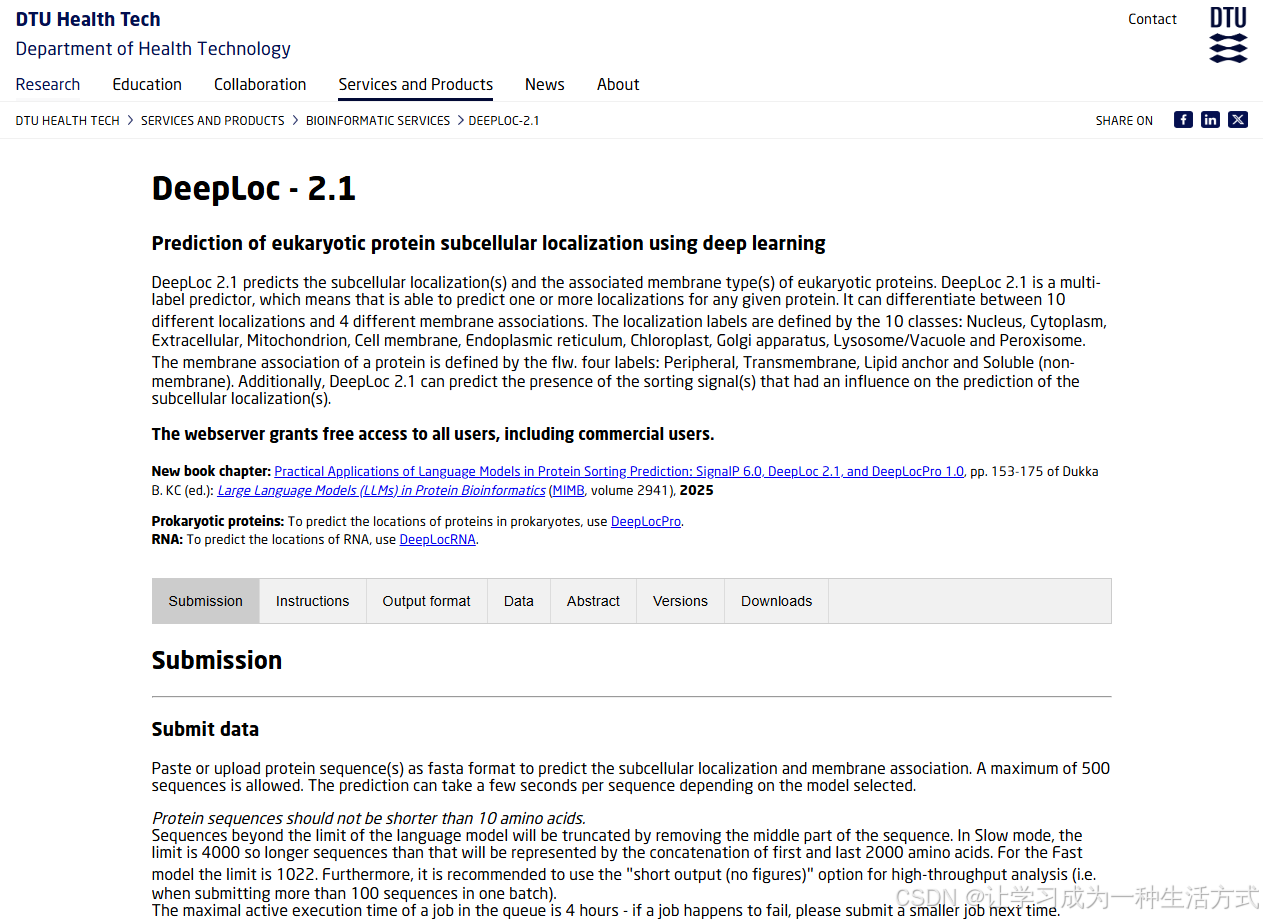Open the Downloads tab
Screen dimensions: 1263x919
click(x=776, y=601)
